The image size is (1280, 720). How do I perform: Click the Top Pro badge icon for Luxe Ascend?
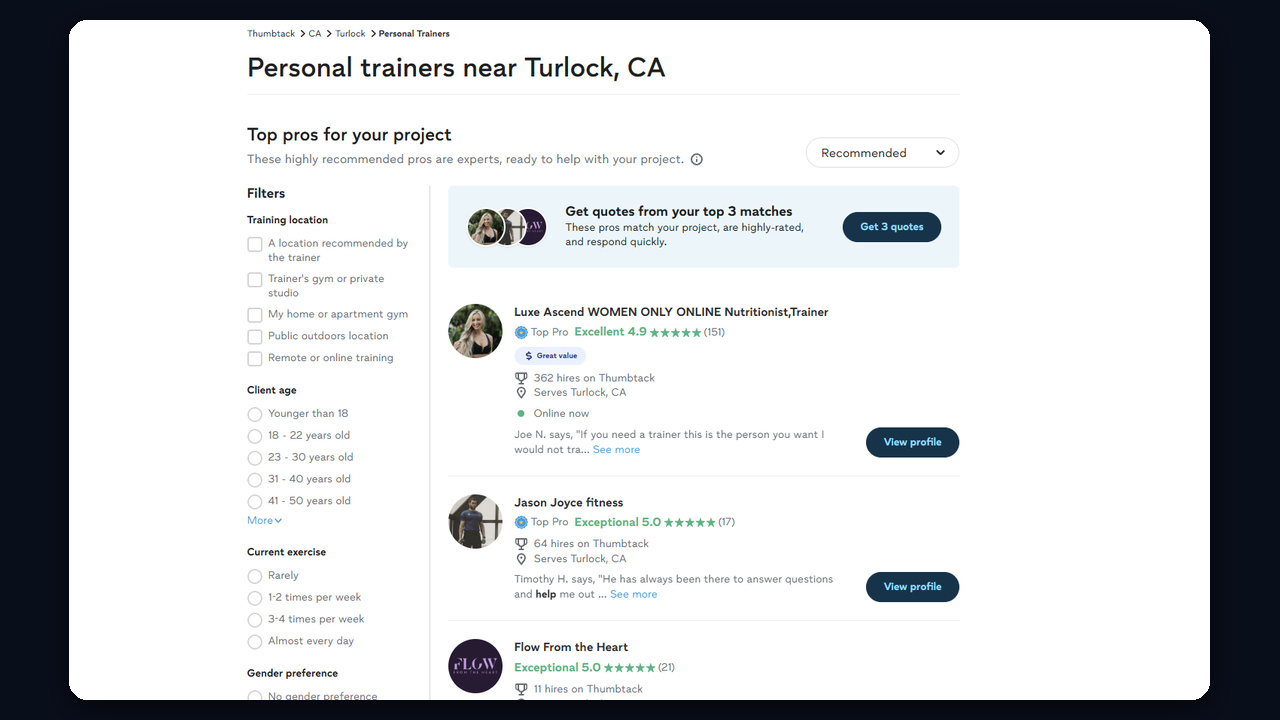coord(521,332)
